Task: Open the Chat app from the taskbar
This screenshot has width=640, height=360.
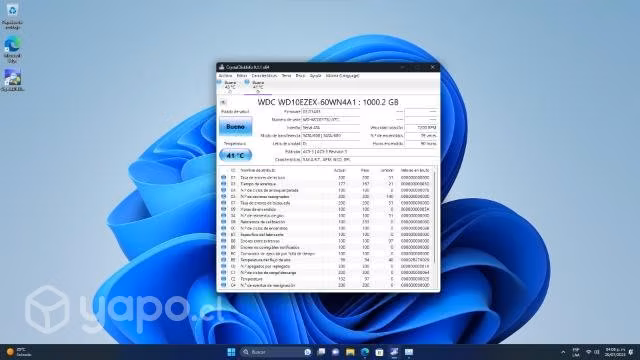Action: pyautogui.click(x=336, y=352)
